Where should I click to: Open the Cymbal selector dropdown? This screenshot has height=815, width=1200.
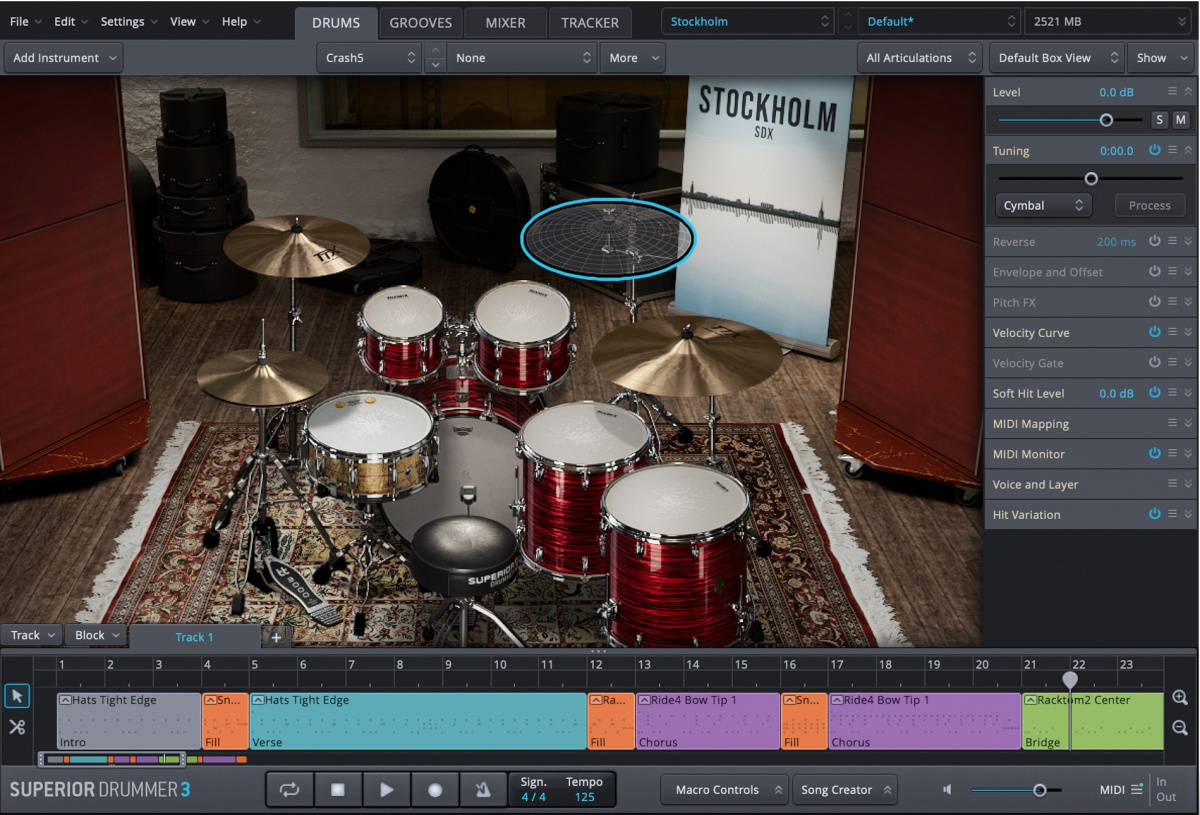click(1043, 205)
